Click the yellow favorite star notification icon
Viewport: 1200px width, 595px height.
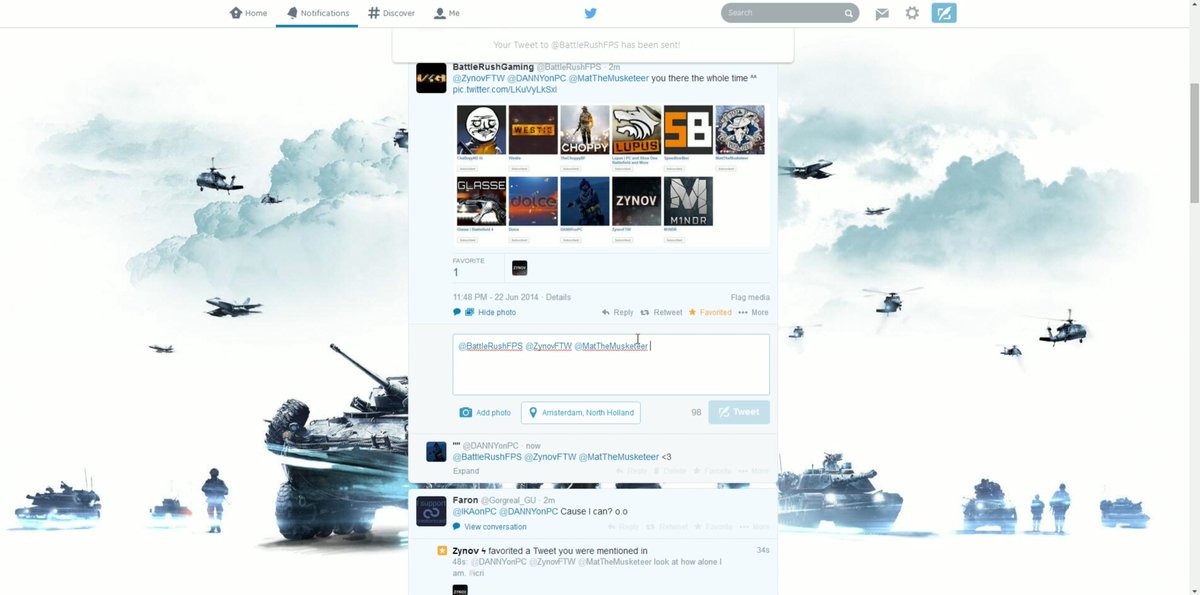coord(442,551)
